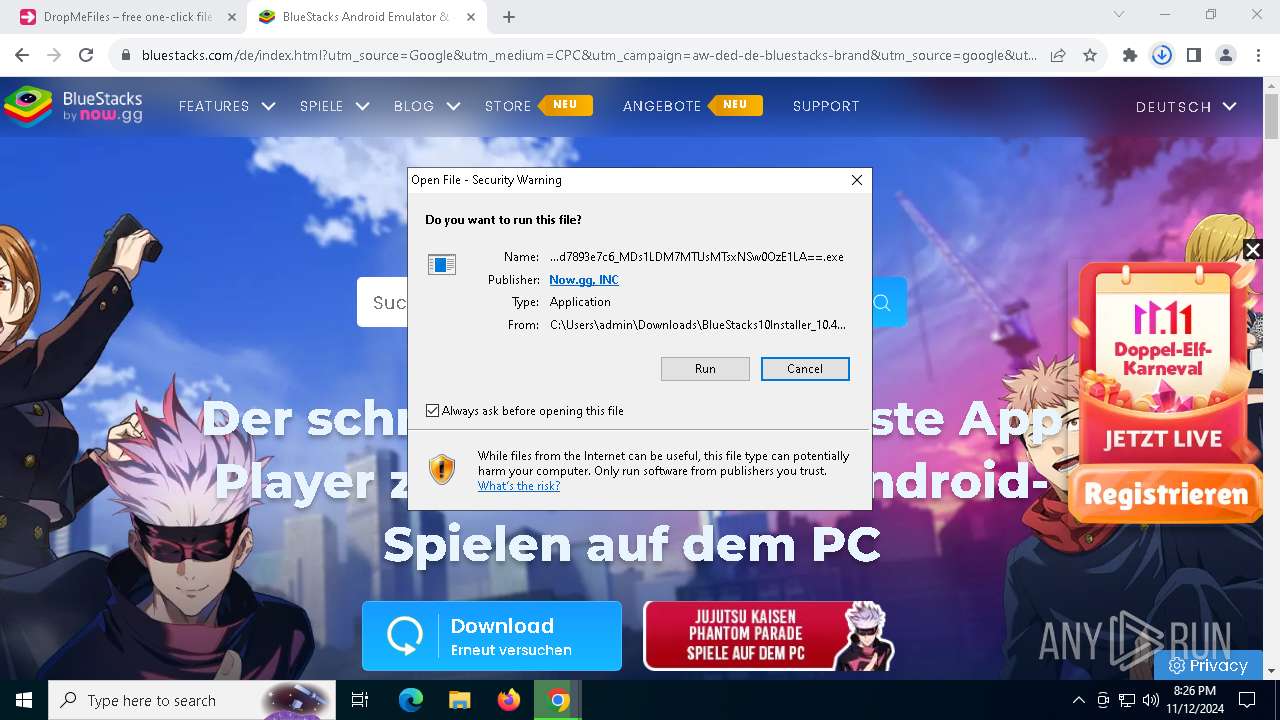Click the taskbar search box
The image size is (1280, 720).
pyautogui.click(x=192, y=700)
